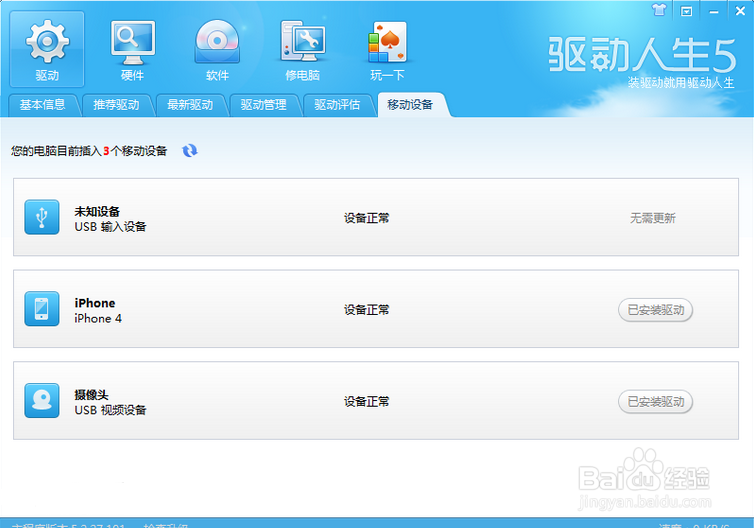754x528 pixels.
Task: Open the title bar dropdown menu icon
Action: [x=686, y=11]
